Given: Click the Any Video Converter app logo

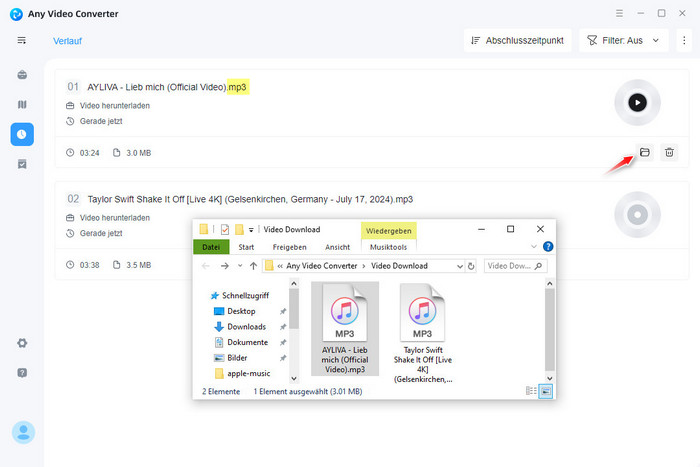Looking at the screenshot, I should 16,14.
